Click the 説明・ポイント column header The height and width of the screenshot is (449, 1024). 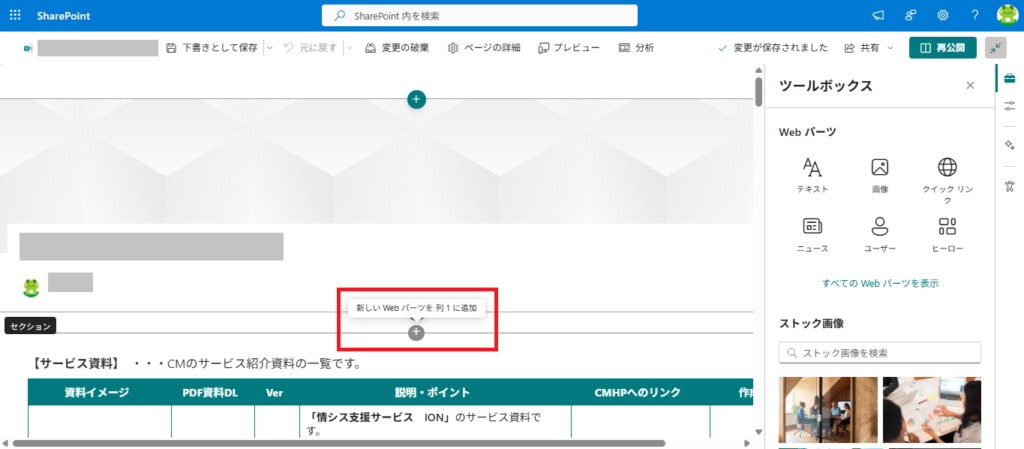[x=432, y=392]
